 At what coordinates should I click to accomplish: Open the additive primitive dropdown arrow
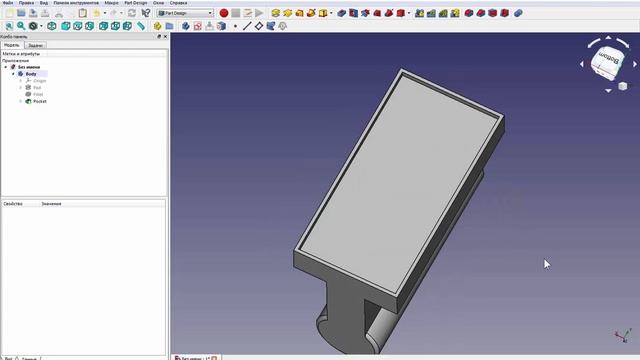pos(331,13)
